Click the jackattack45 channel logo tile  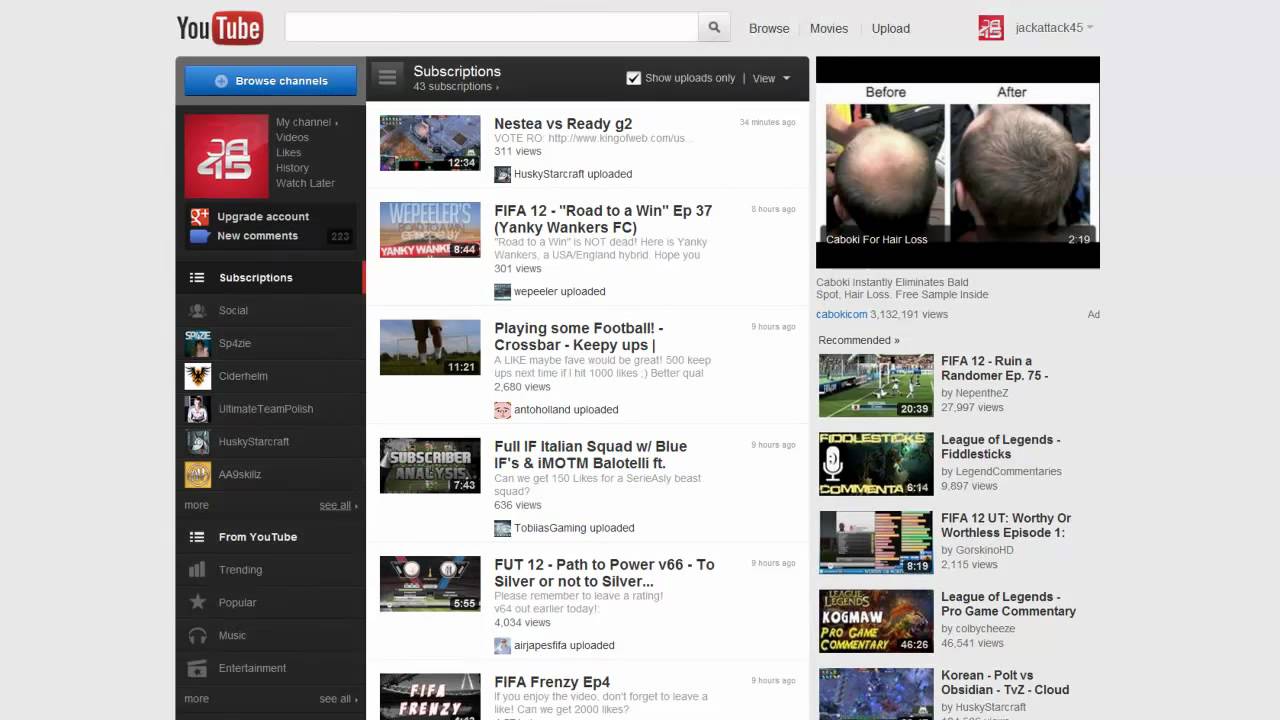coord(227,156)
